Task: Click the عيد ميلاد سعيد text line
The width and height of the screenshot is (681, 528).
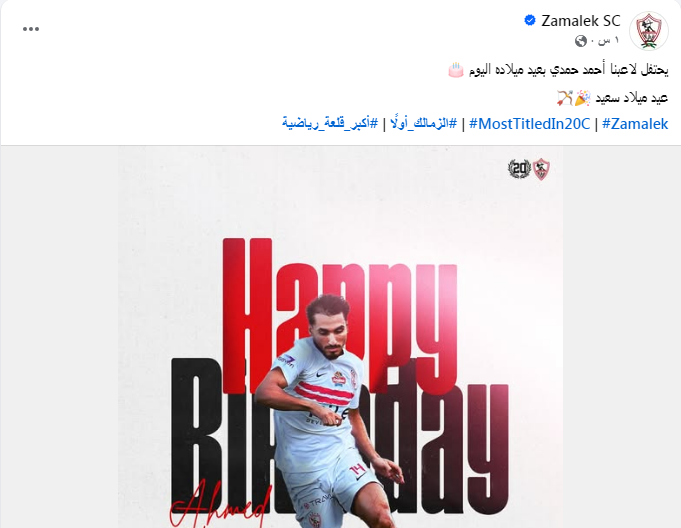Action: click(x=612, y=98)
